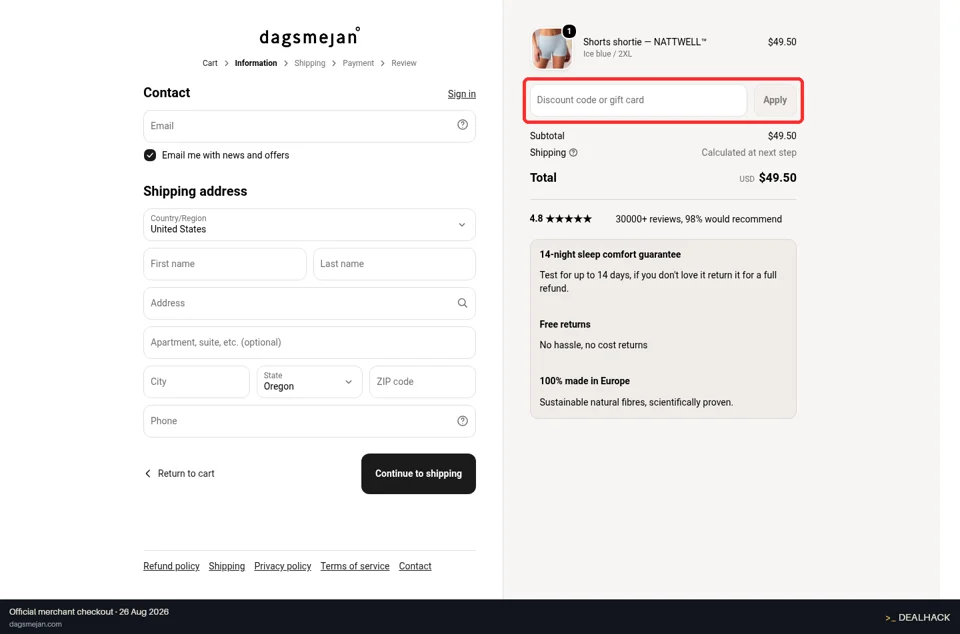Image resolution: width=960 pixels, height=634 pixels.
Task: Go to Cart breadcrumb step
Action: point(210,63)
